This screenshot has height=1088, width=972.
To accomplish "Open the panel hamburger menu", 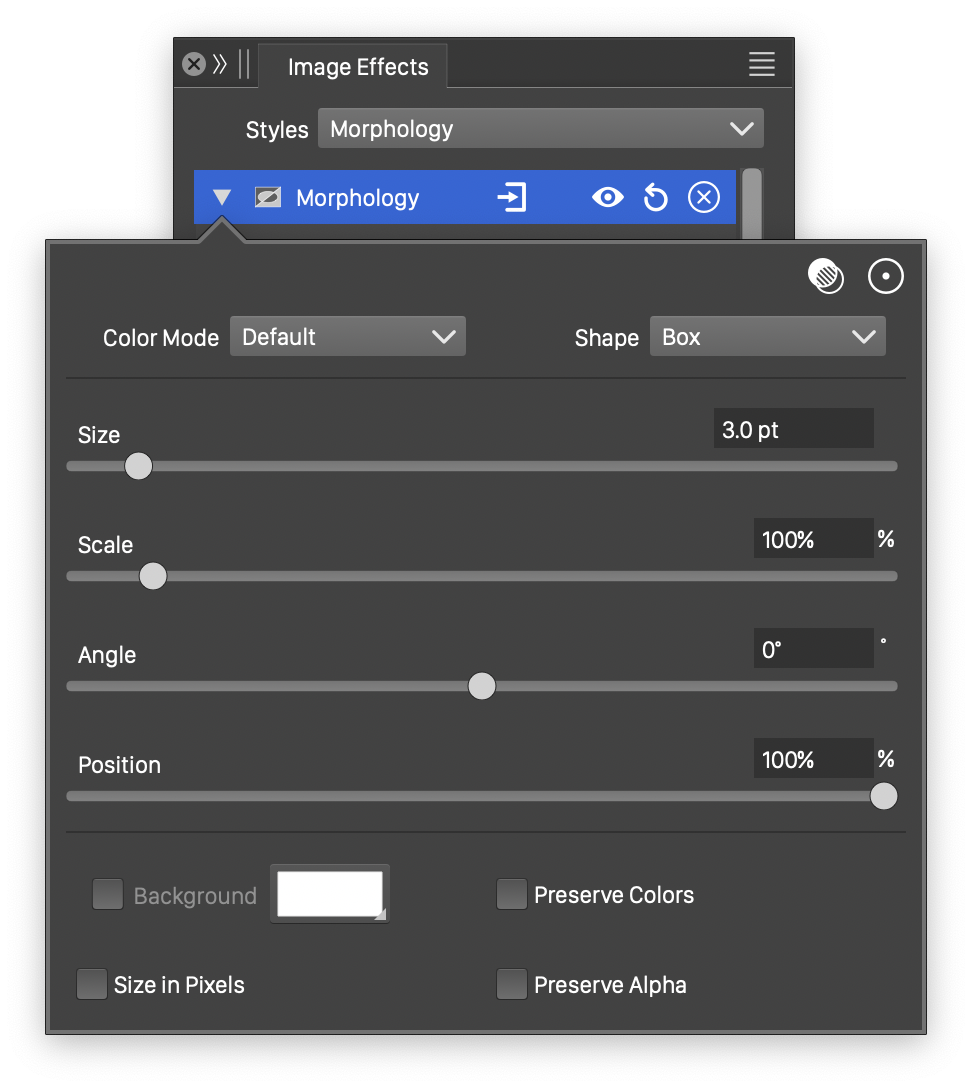I will [761, 65].
